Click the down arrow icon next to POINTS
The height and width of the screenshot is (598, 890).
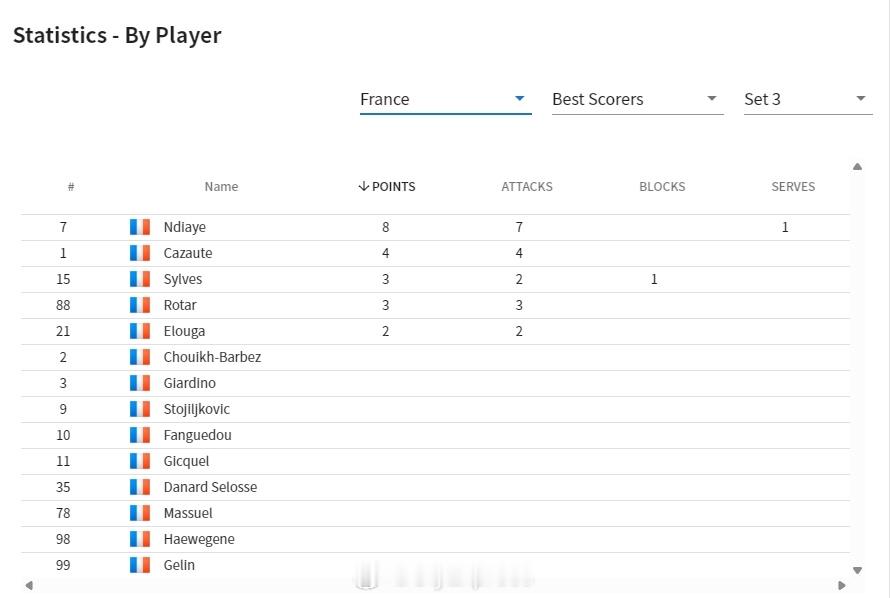364,187
